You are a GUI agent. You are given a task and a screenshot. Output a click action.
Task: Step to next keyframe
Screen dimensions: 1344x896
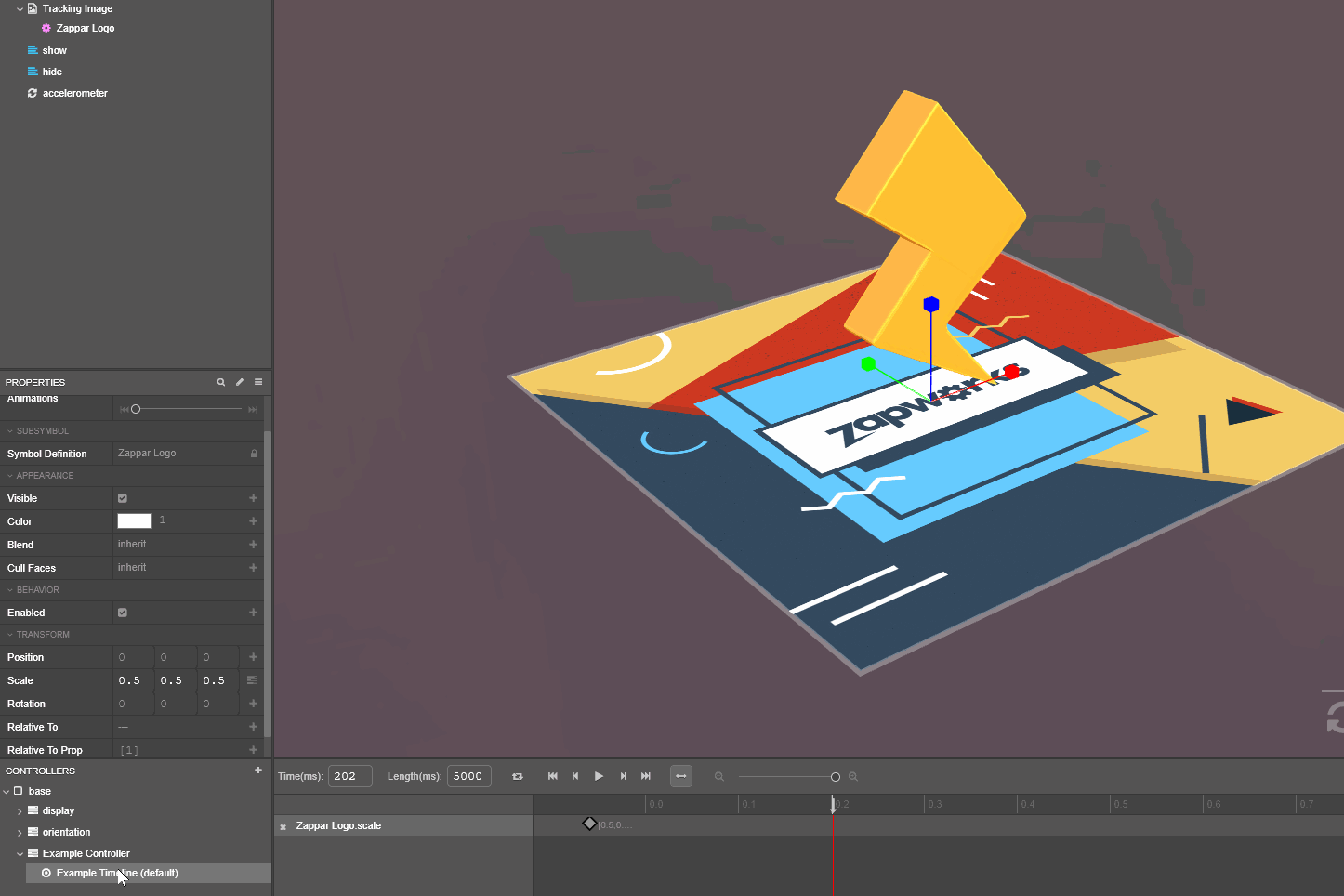[623, 776]
